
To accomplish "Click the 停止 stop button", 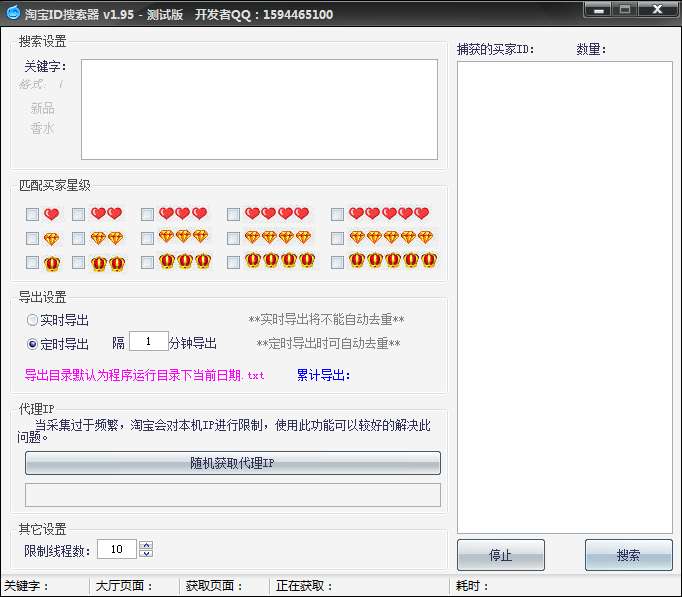I will tap(501, 555).
